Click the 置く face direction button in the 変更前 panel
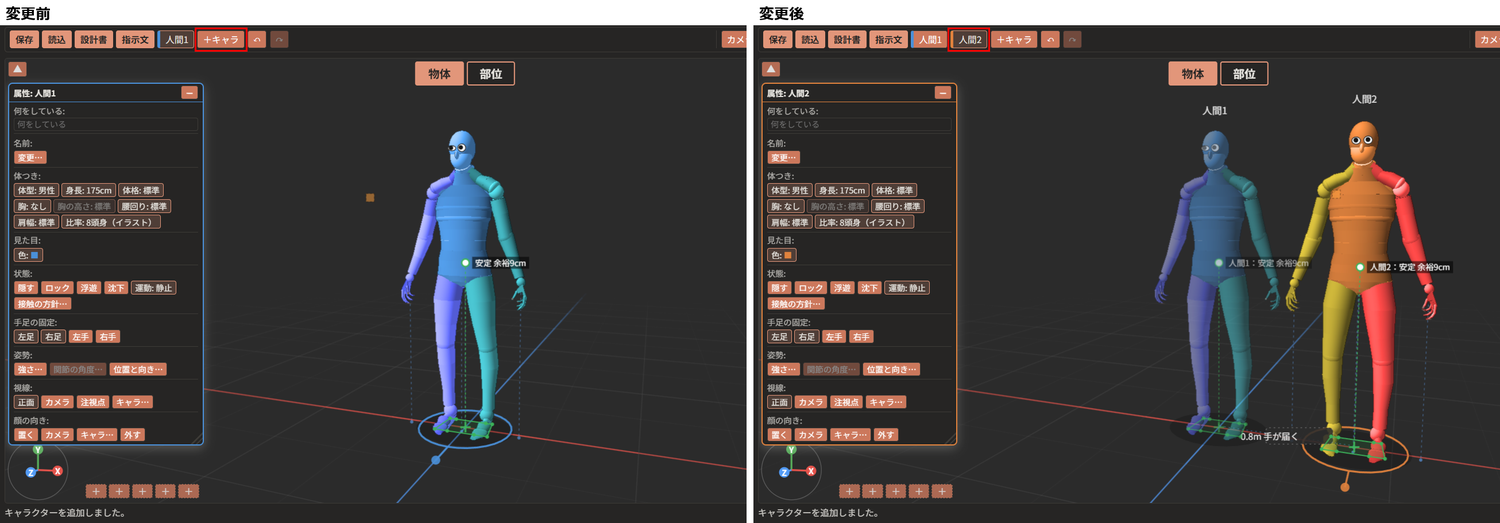The image size is (1500, 523). tap(26, 435)
